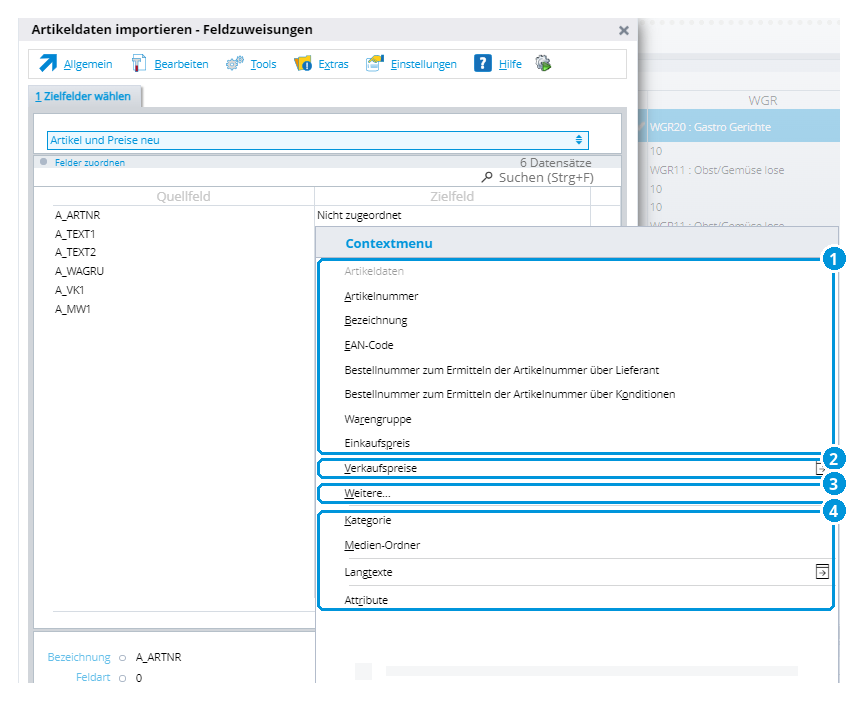Open the Hilfe menu

tap(510, 64)
